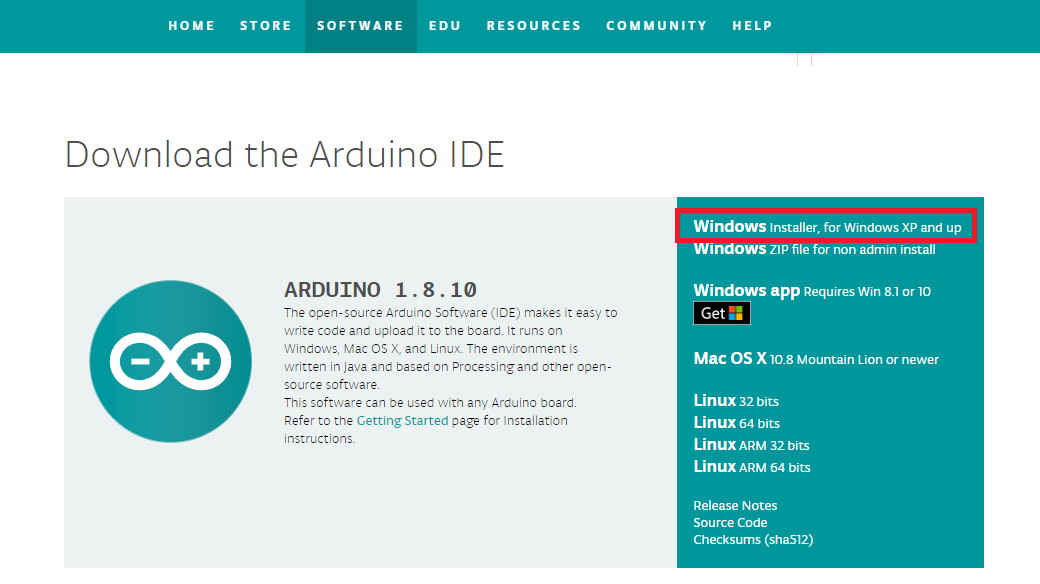Click the Arduino infinity logo
1040x584 pixels.
[x=170, y=361]
